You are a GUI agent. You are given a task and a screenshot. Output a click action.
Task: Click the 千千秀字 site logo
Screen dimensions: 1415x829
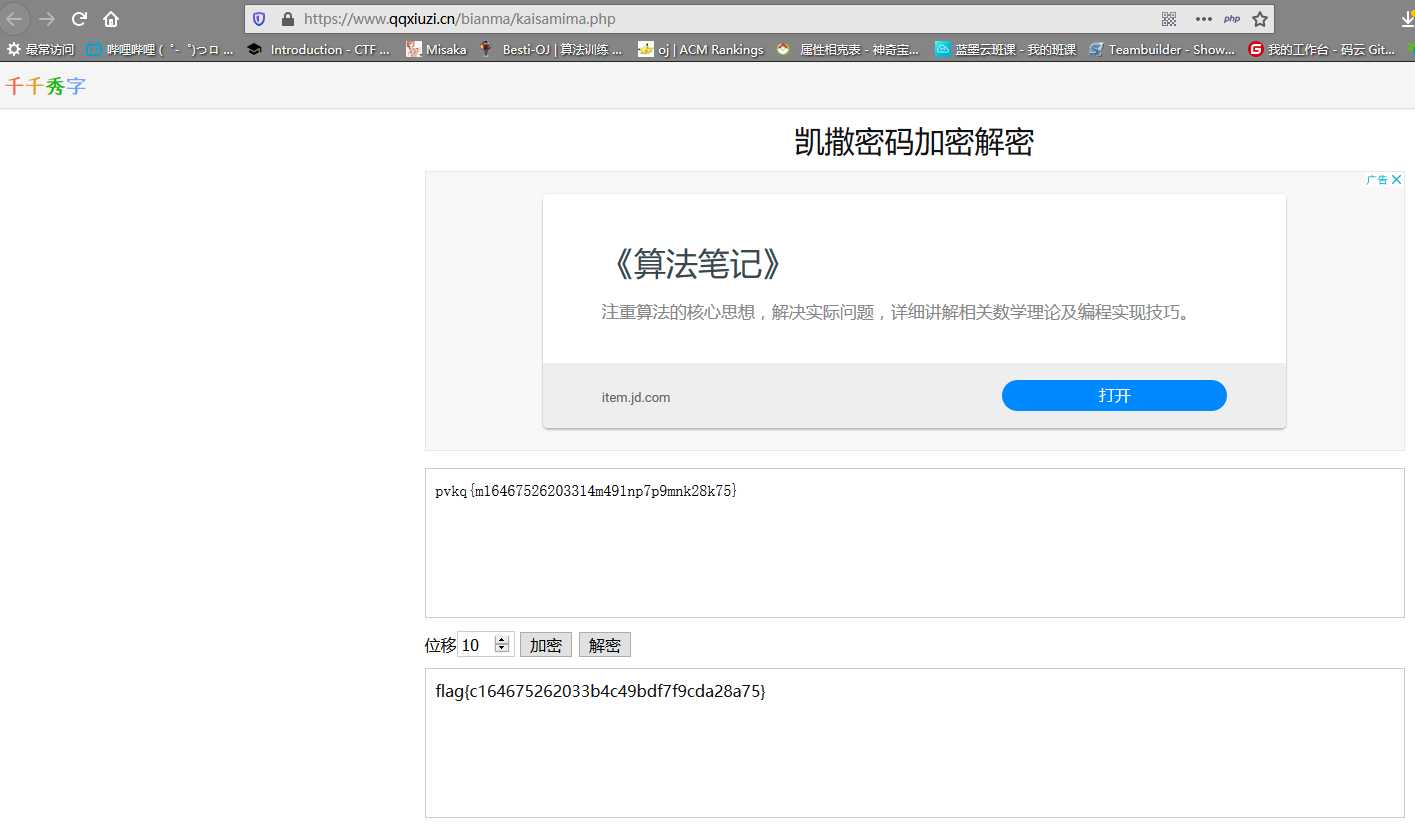46,87
